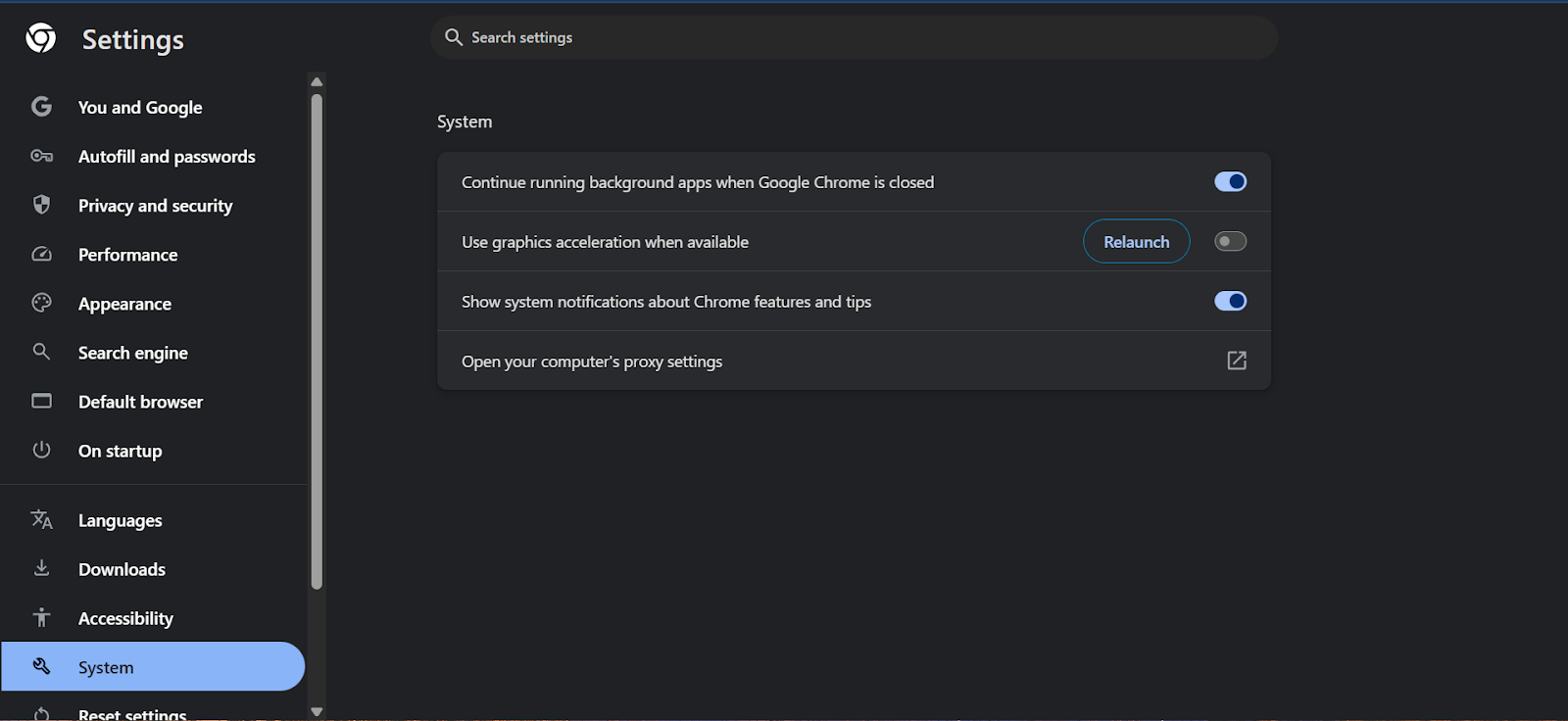Click 'Show system notifications about Chrome features' label
The image size is (1568, 721).
click(666, 302)
